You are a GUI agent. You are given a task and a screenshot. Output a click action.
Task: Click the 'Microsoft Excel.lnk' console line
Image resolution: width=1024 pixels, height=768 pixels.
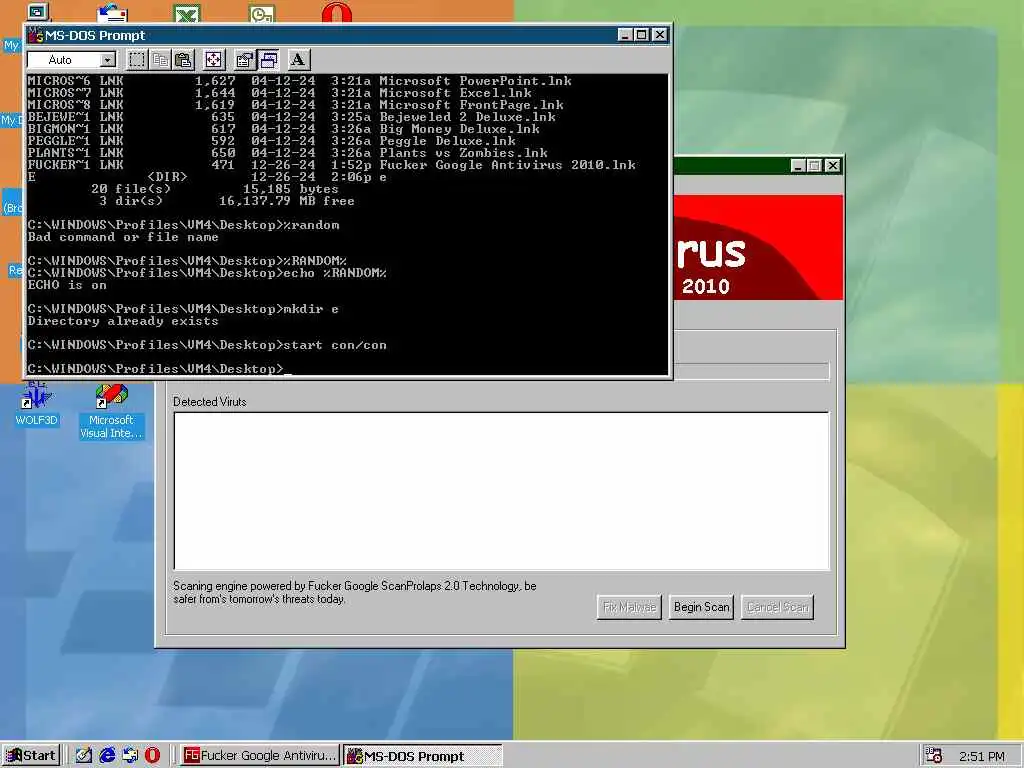[x=280, y=93]
